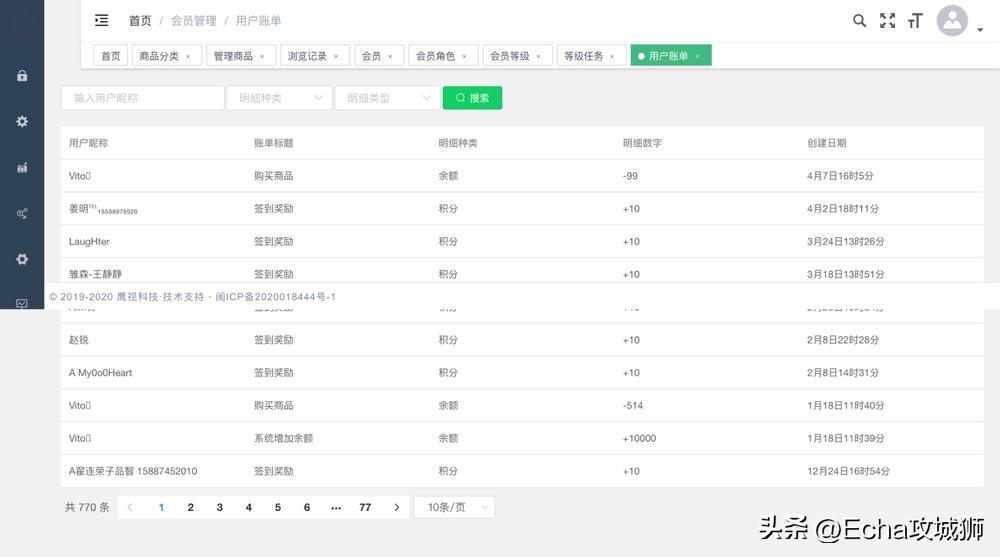This screenshot has width=1000, height=557.
Task: Toggle fullscreen mode icon
Action: [887, 20]
